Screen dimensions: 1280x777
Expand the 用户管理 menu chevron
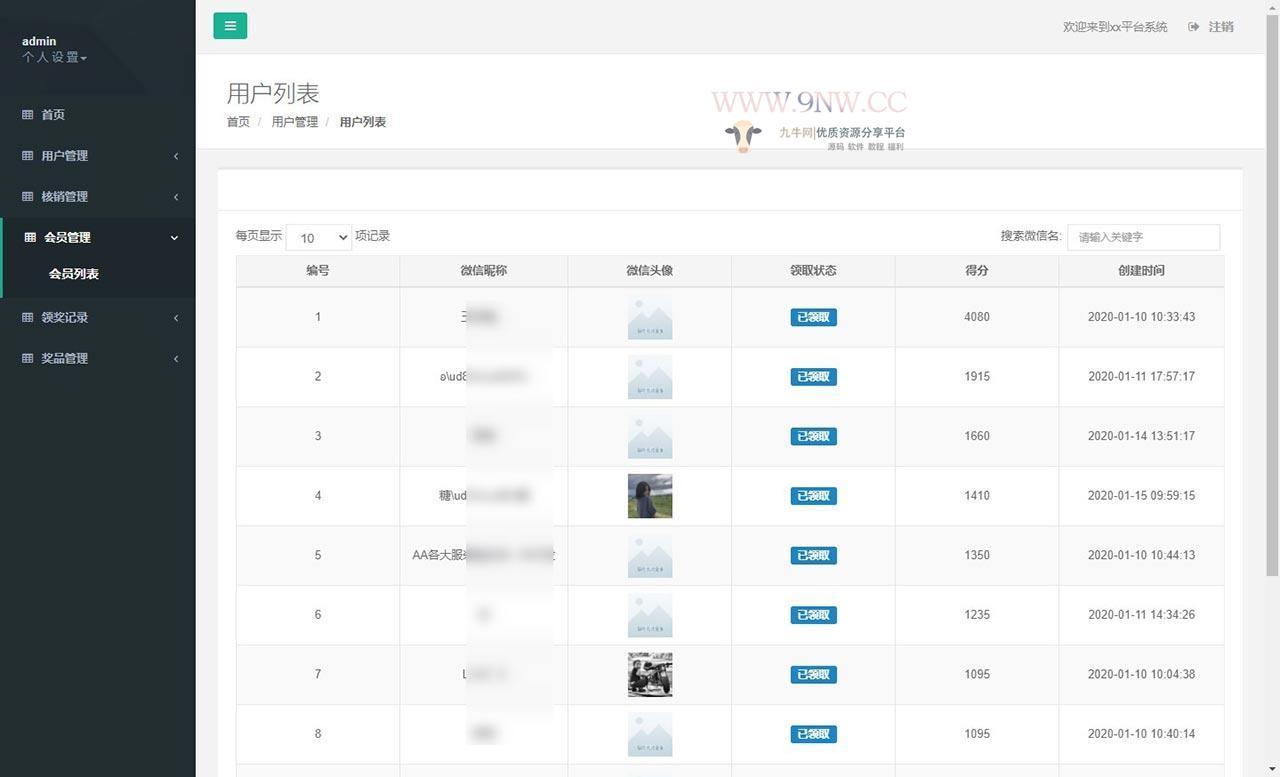(176, 156)
